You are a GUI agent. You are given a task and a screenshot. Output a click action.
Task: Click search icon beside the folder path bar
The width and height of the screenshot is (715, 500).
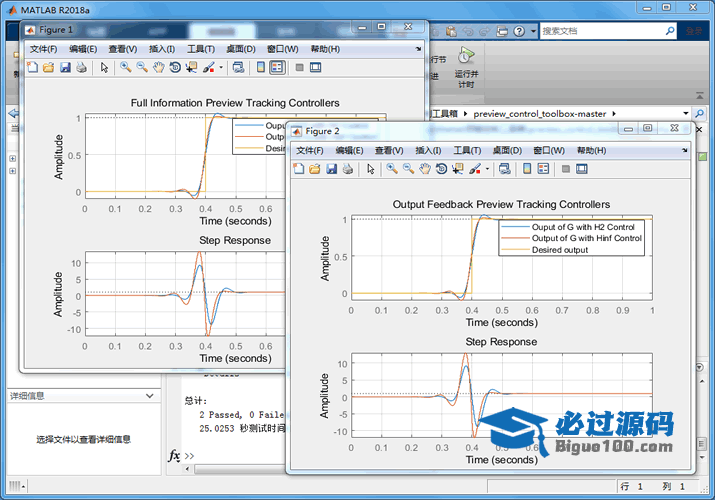pos(699,113)
